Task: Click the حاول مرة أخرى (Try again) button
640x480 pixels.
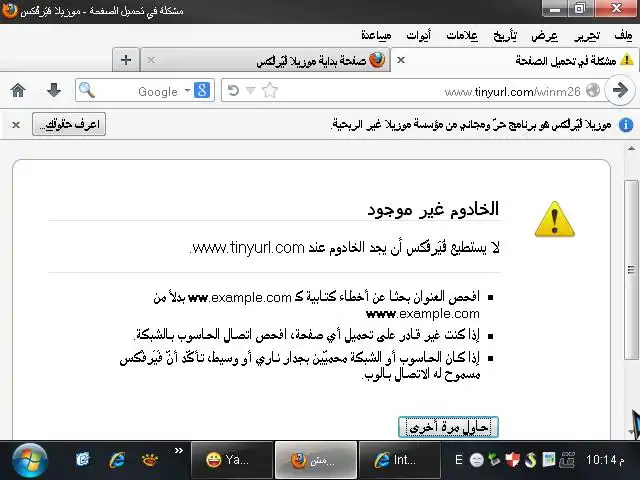Action: (448, 427)
